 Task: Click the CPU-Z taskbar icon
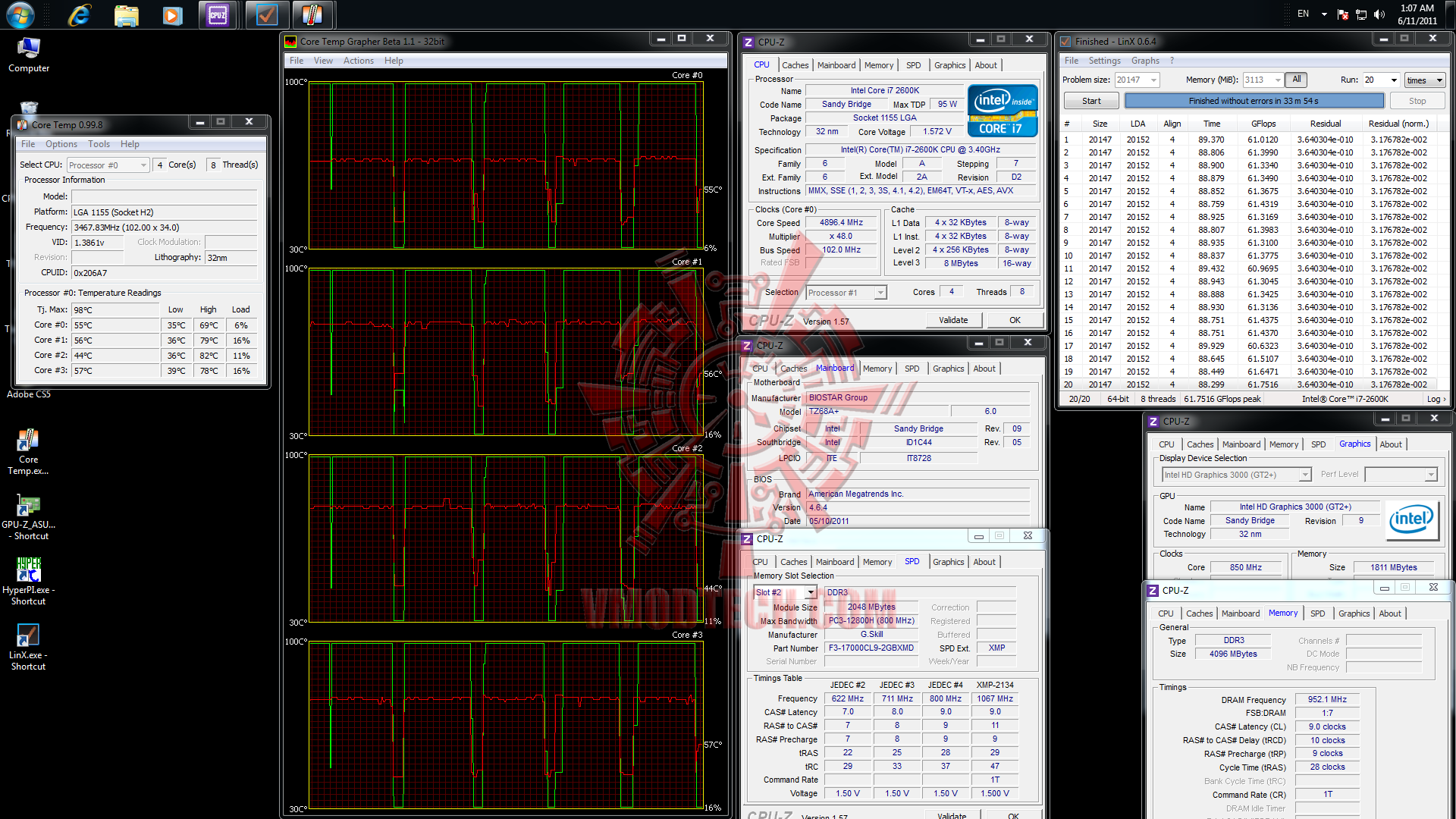coord(218,14)
